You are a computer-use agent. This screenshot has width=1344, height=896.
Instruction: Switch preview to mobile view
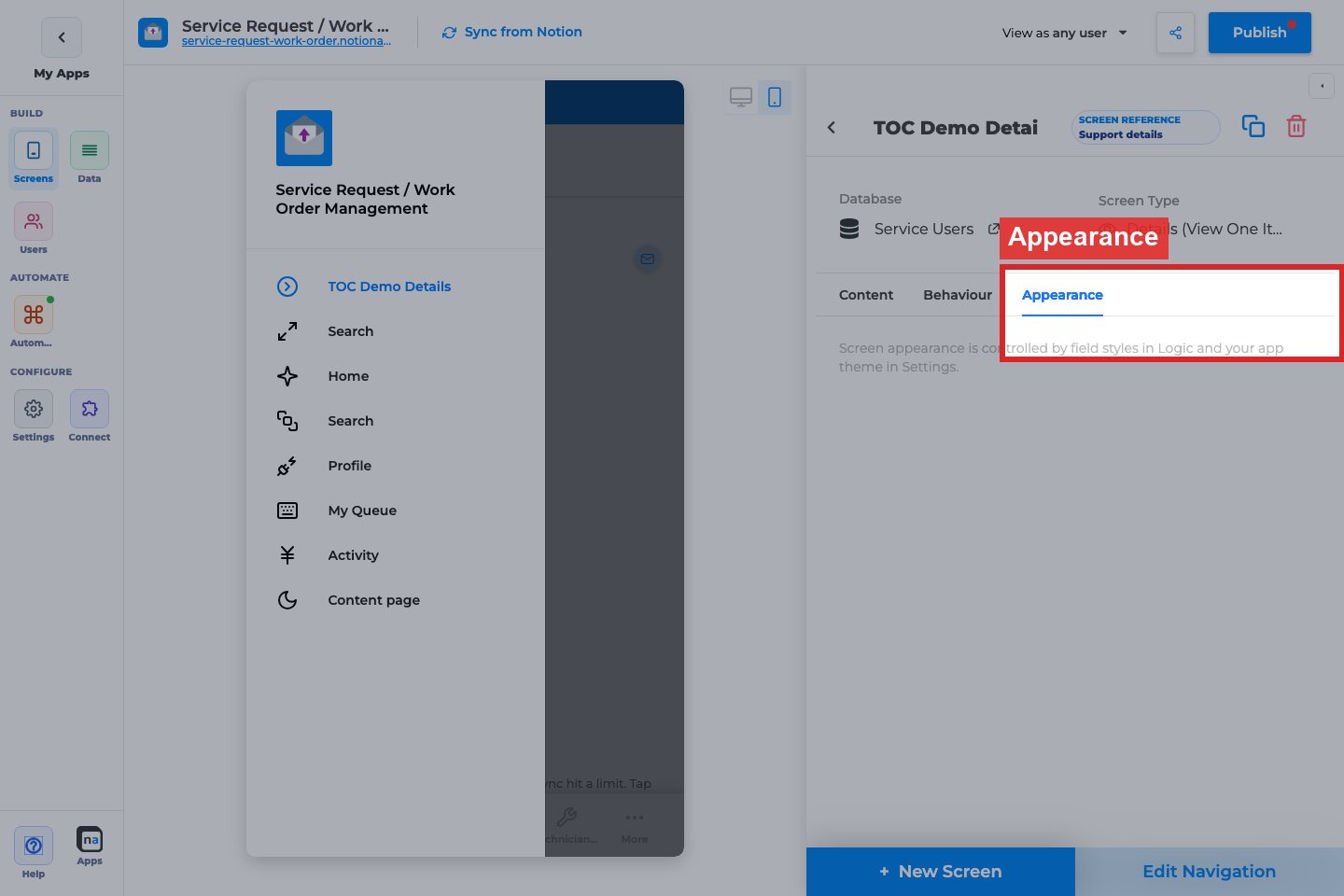775,97
